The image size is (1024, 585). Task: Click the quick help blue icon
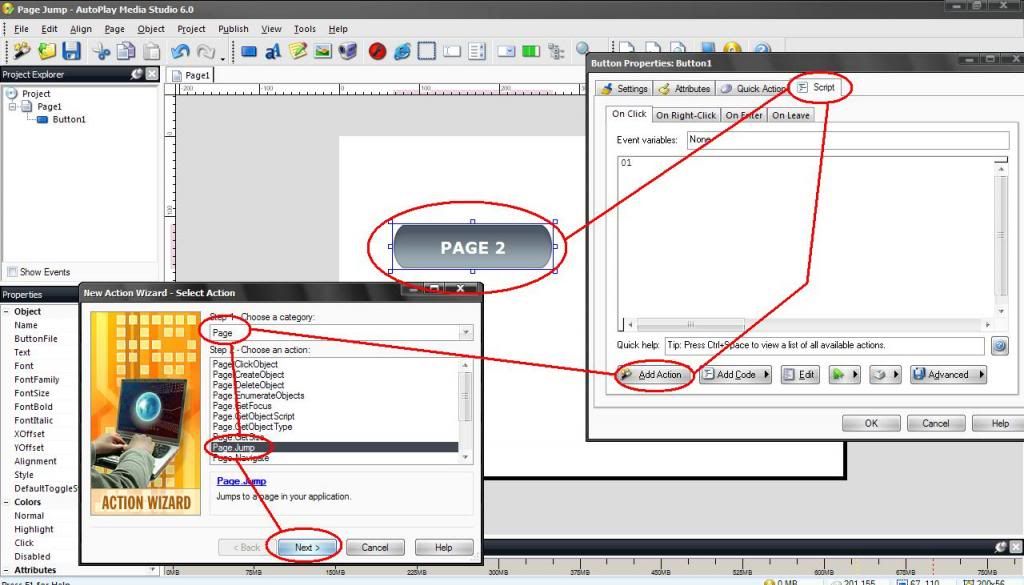pyautogui.click(x=998, y=346)
